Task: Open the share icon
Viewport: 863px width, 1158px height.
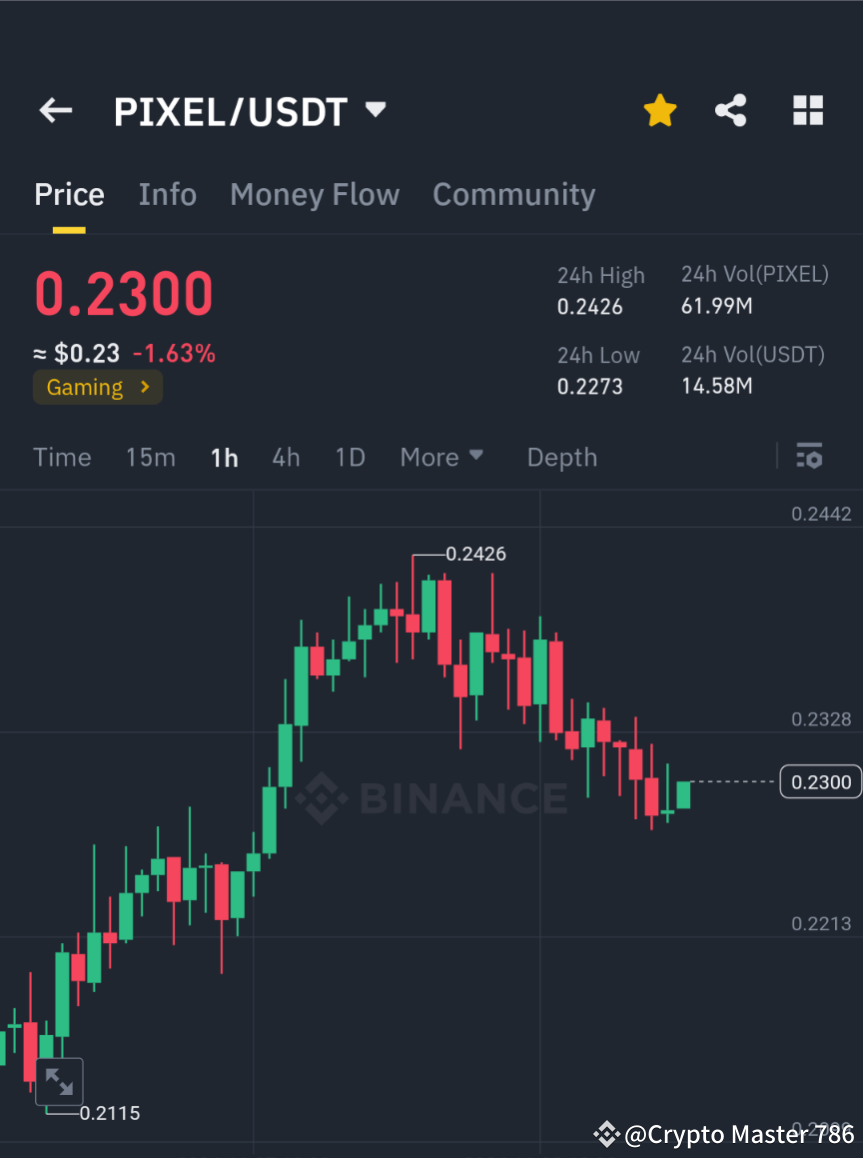Action: tap(731, 110)
